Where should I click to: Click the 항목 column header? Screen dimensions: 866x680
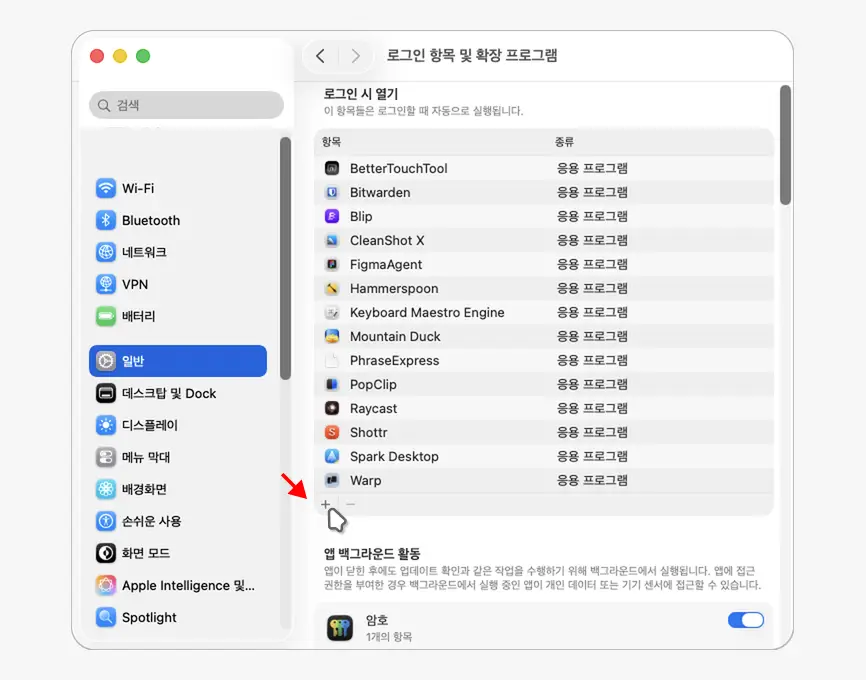click(331, 142)
